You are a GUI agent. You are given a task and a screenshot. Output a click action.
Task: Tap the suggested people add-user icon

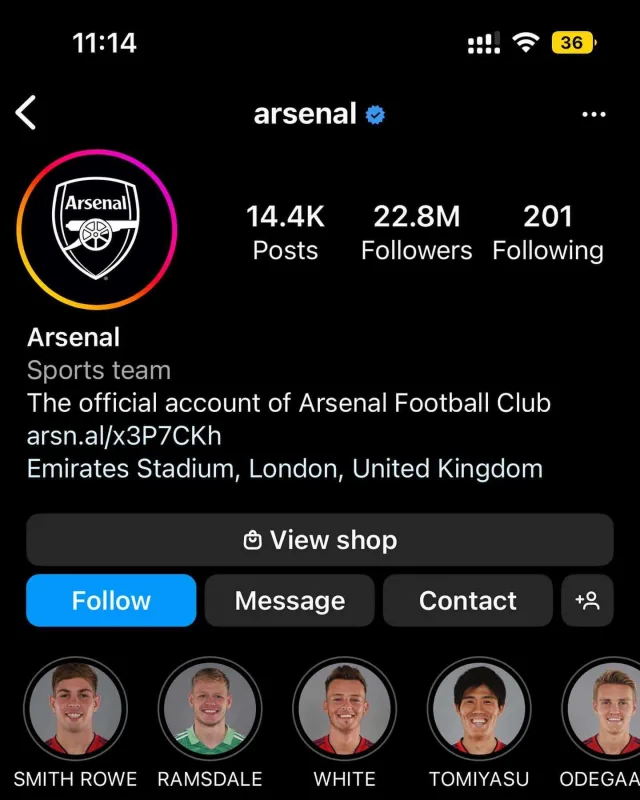587,600
